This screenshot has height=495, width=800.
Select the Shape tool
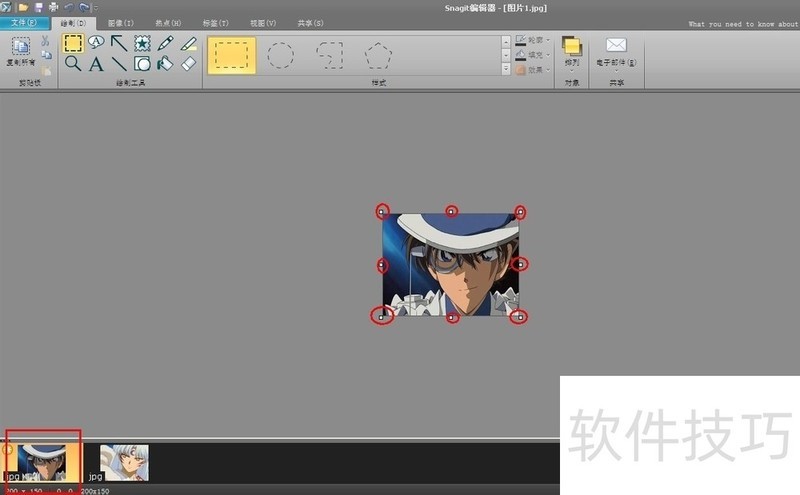142,64
